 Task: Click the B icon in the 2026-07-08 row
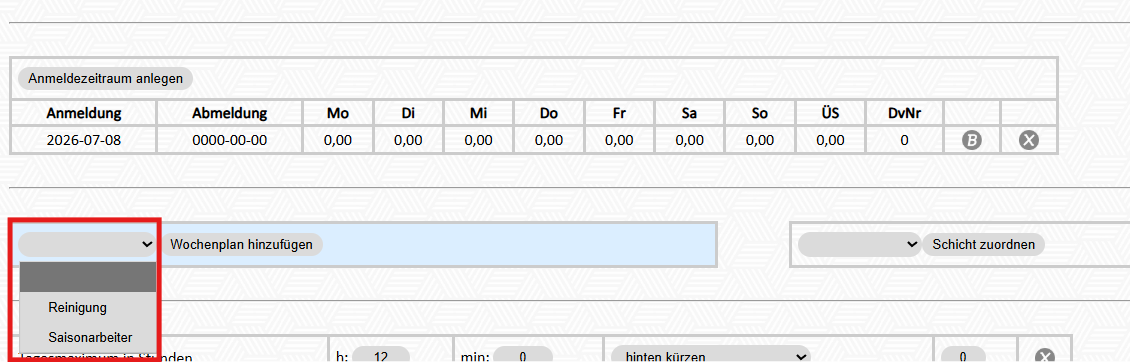pos(971,141)
